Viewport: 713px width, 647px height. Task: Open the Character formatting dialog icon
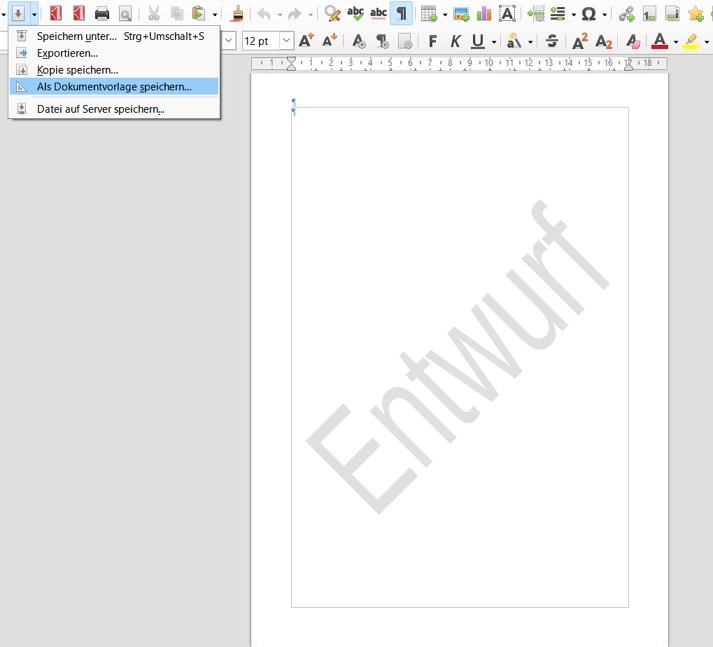(359, 41)
